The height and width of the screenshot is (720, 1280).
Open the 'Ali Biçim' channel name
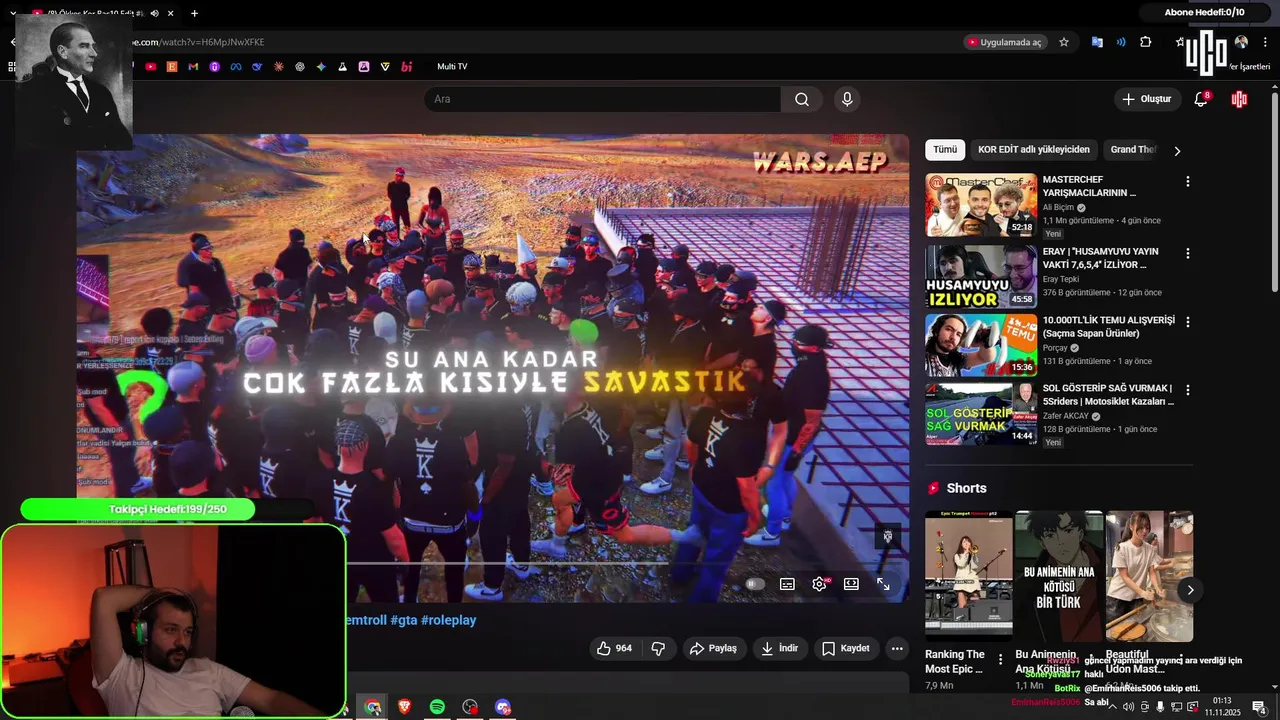coord(1058,207)
